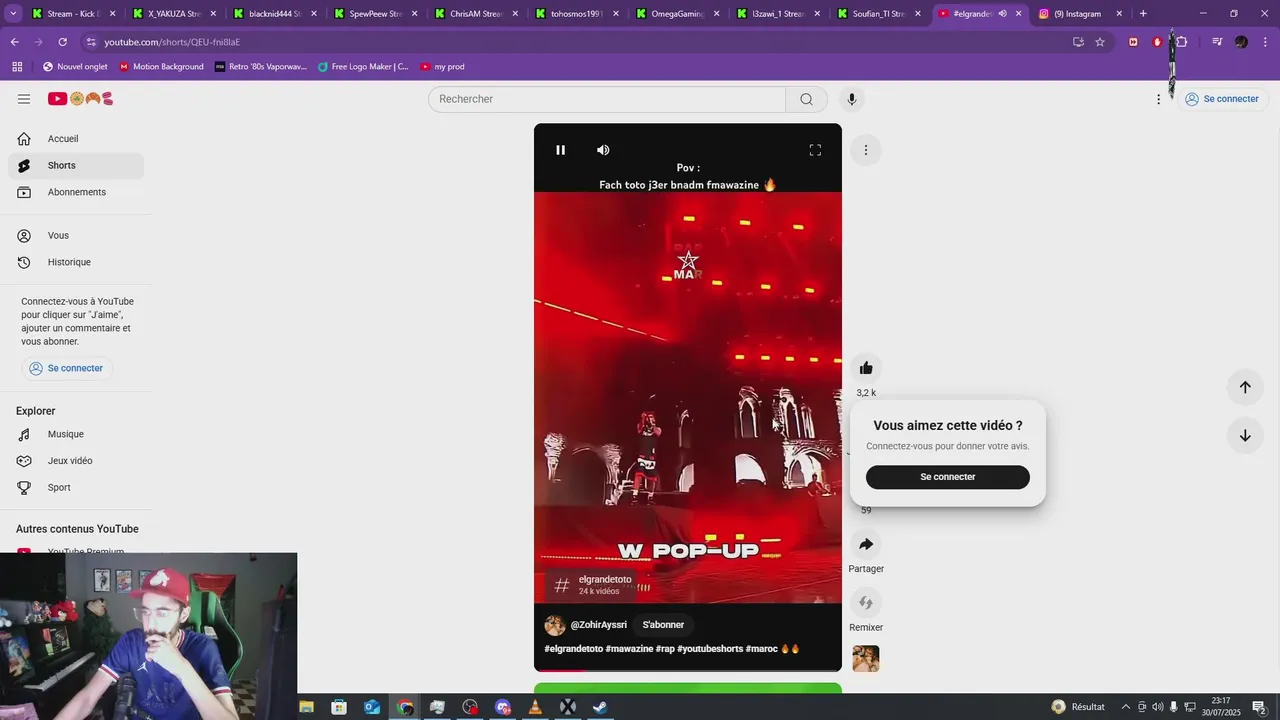This screenshot has width=1280, height=720.
Task: Open the three-dot menu beside the Short
Action: point(866,150)
